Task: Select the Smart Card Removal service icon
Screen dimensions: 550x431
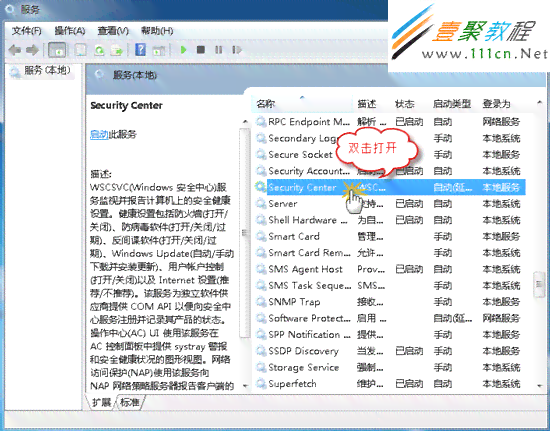Action: (261, 252)
